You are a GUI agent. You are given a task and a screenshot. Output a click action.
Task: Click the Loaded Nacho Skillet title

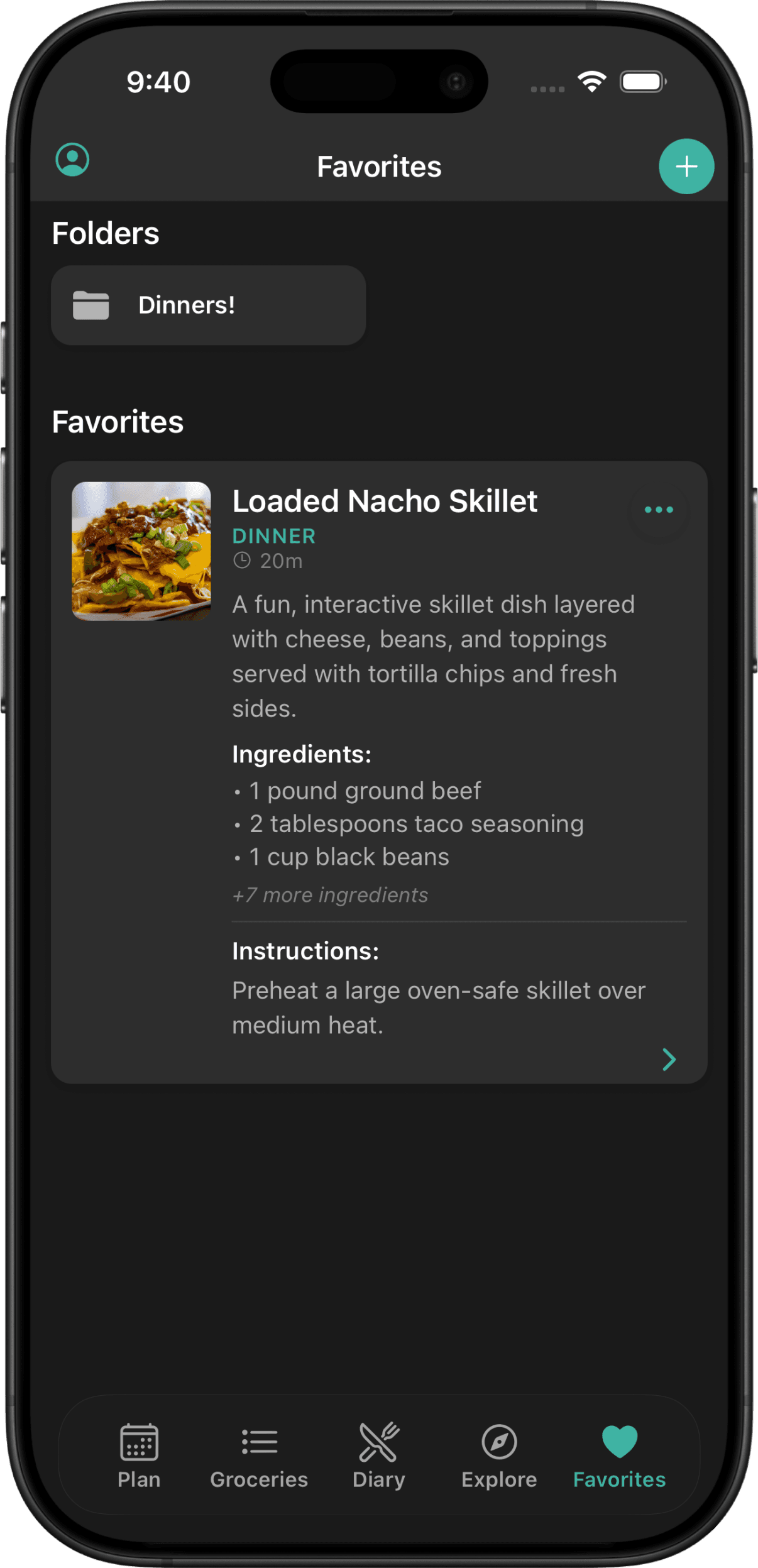tap(384, 501)
